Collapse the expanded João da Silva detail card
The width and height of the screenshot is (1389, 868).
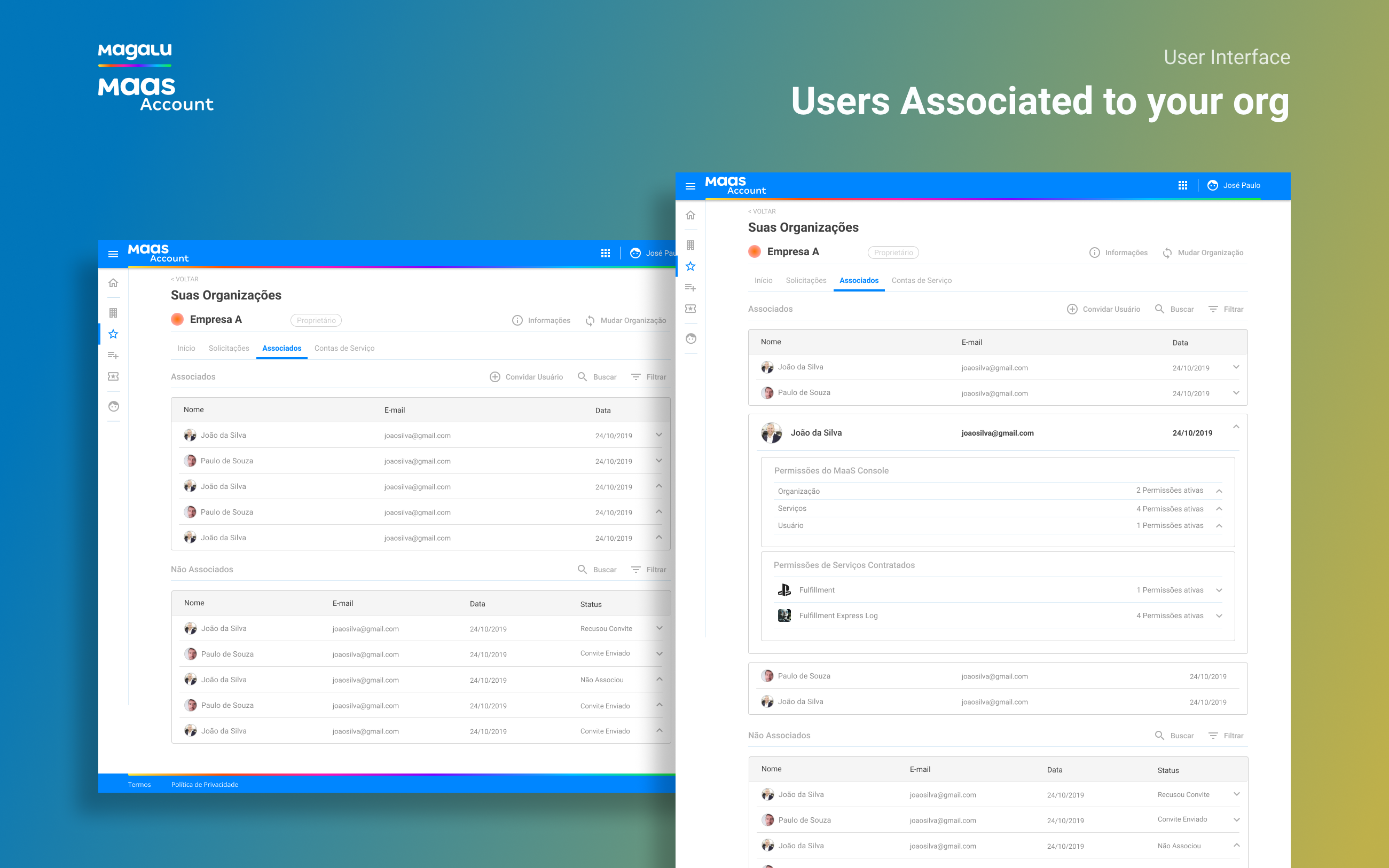[x=1236, y=427]
